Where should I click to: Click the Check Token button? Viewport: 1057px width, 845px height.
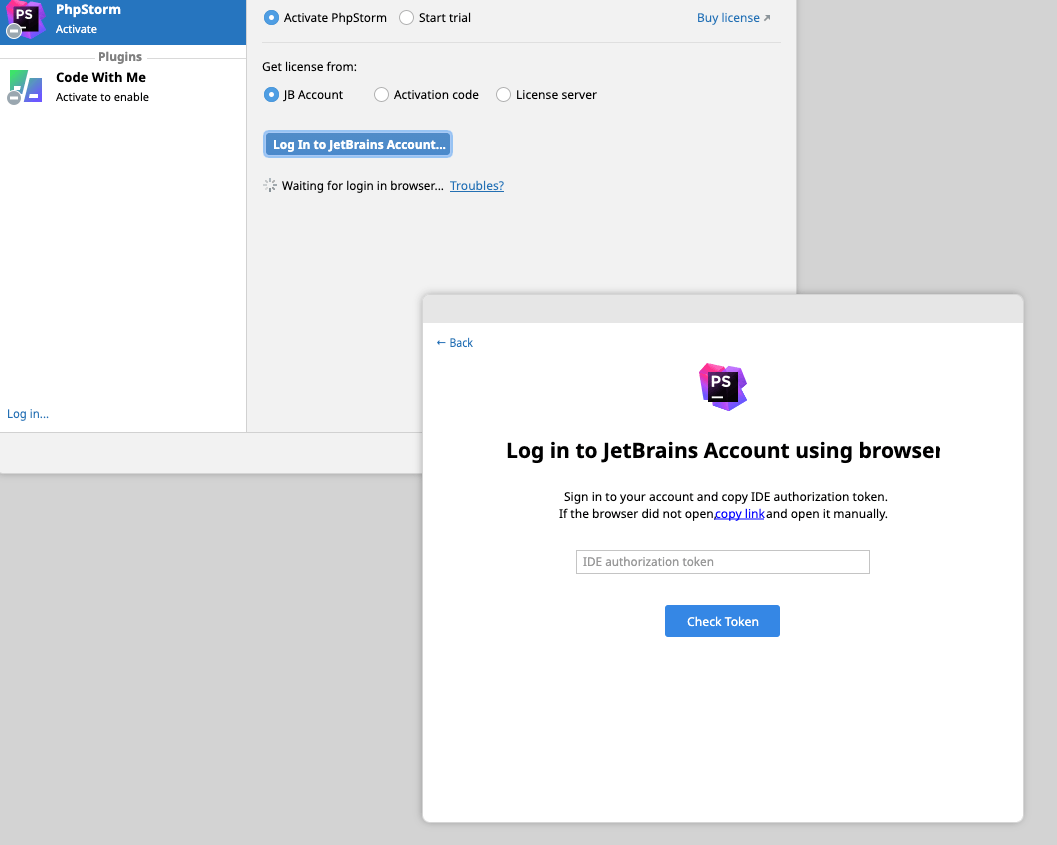(722, 621)
